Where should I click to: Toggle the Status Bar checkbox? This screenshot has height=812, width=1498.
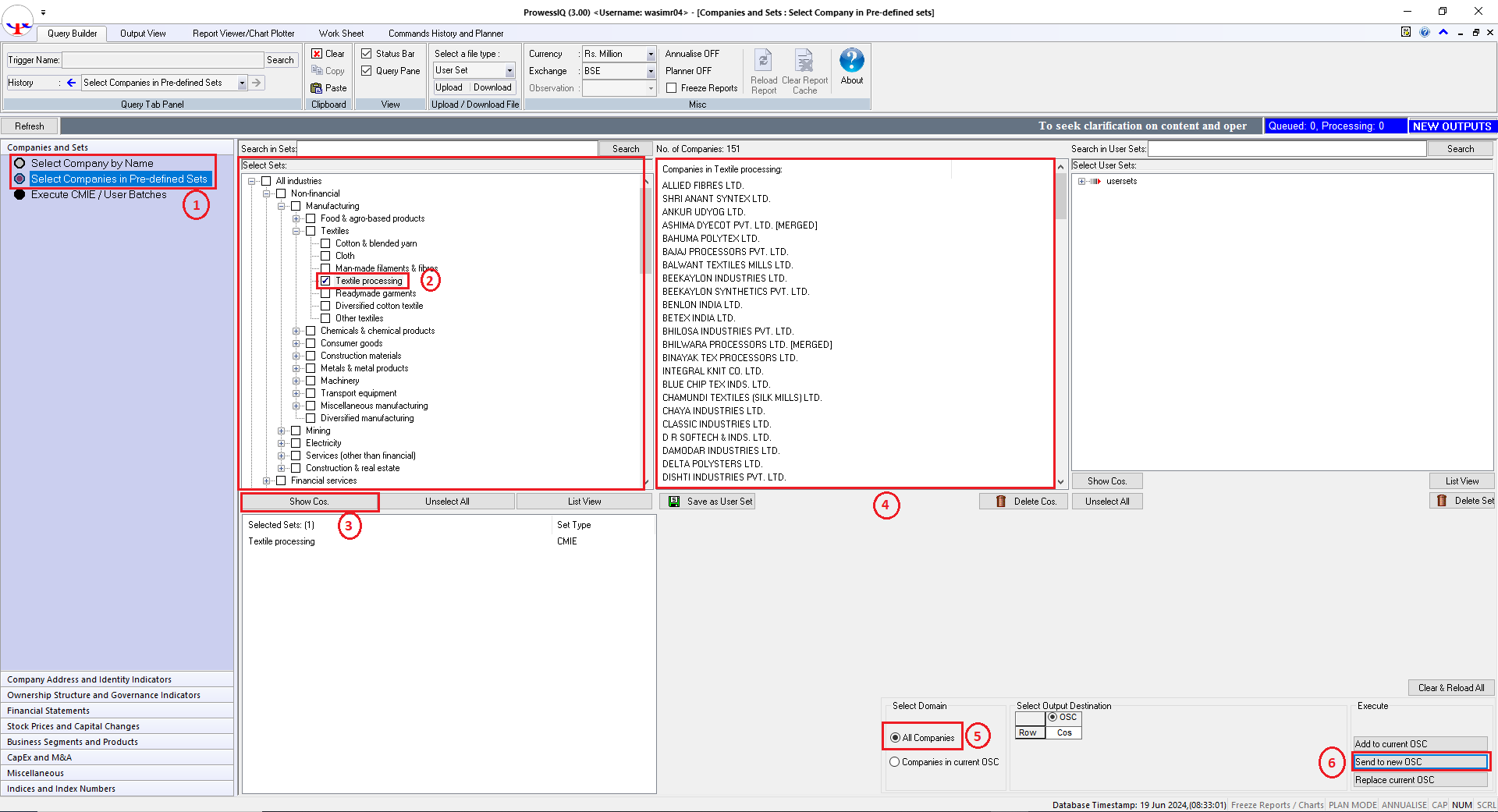[x=366, y=54]
